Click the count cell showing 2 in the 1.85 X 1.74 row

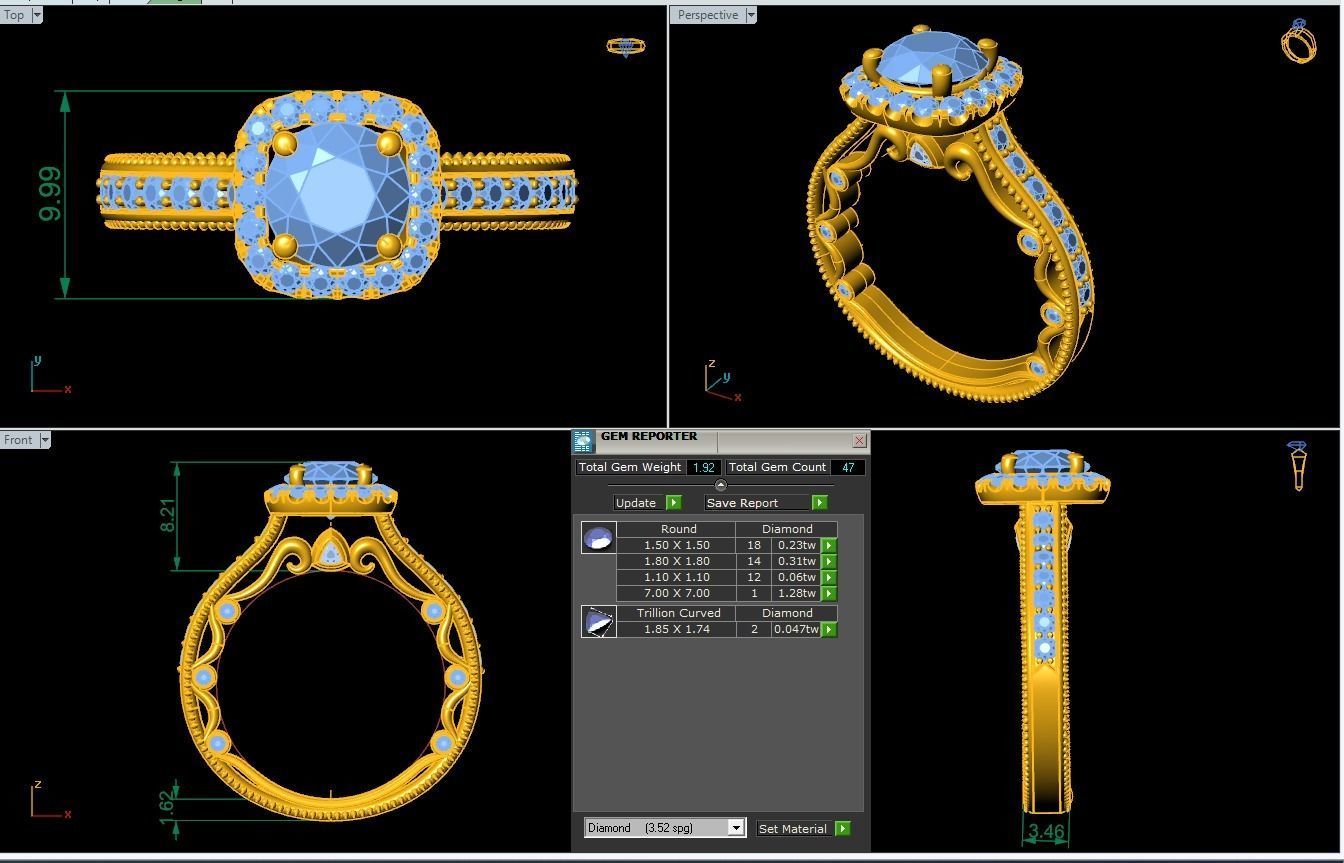pyautogui.click(x=753, y=629)
